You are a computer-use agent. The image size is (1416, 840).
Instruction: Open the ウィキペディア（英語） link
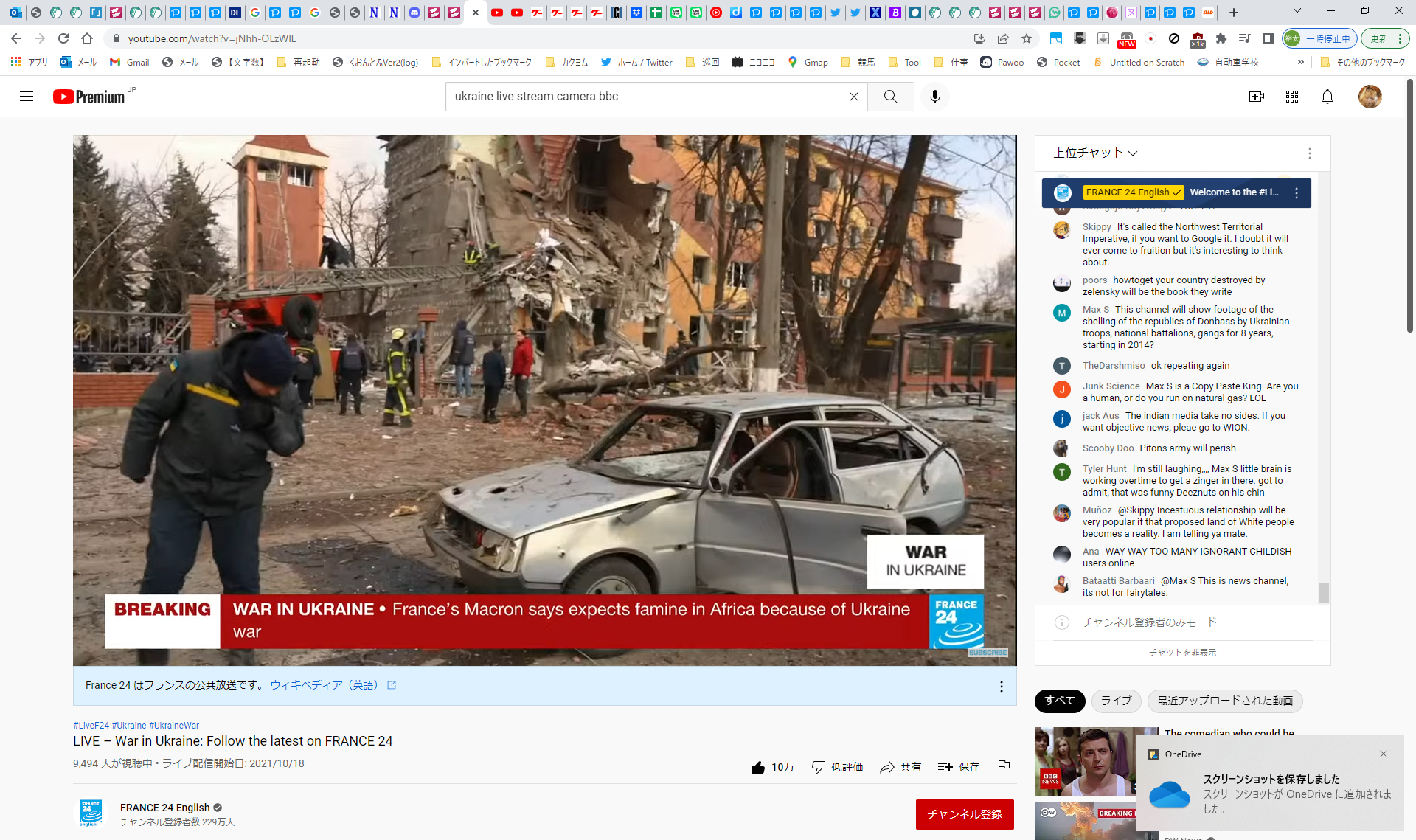324,685
